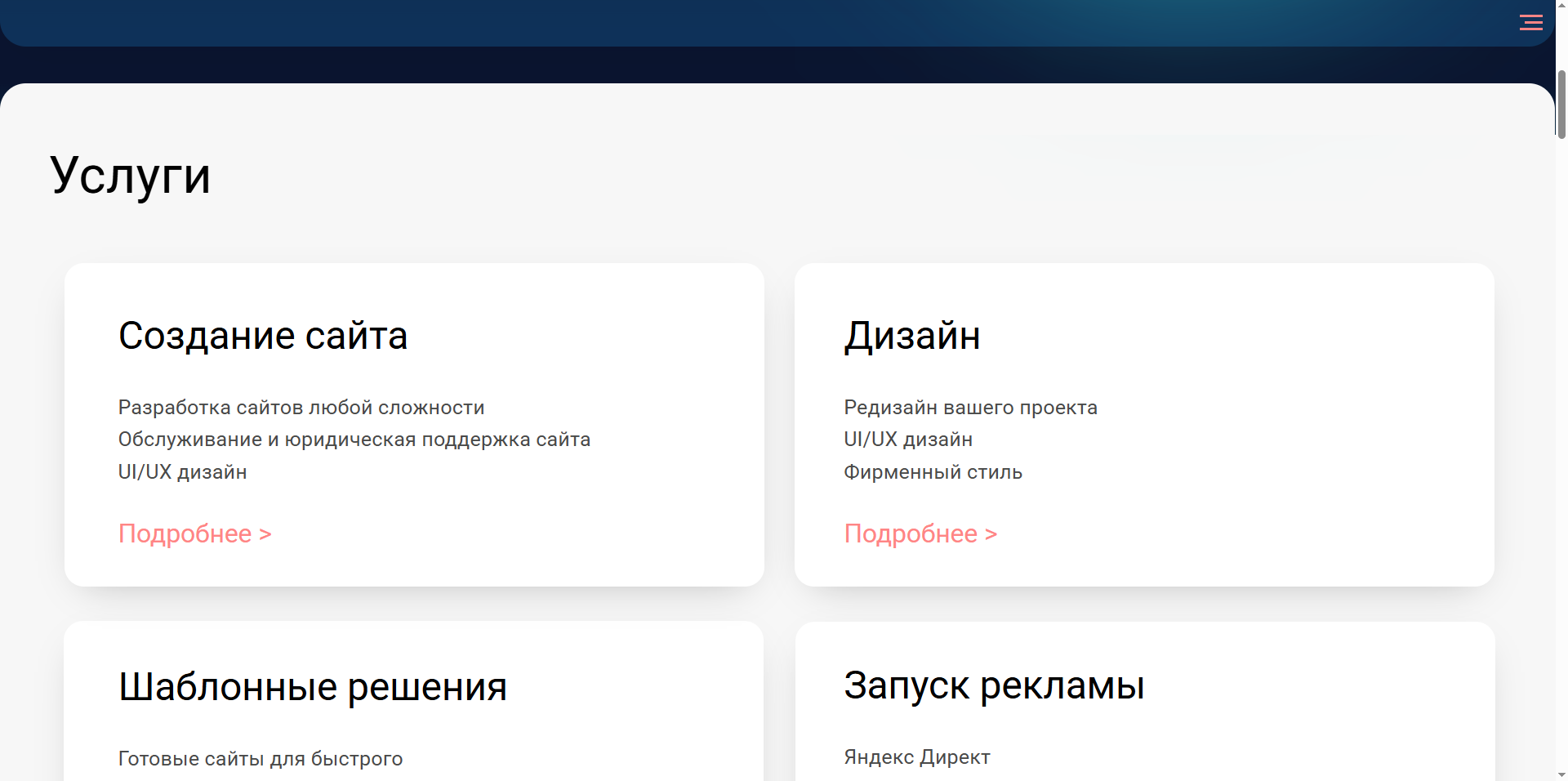This screenshot has height=781, width=1568.
Task: Click the "Дизайн" card title
Action: [x=912, y=336]
